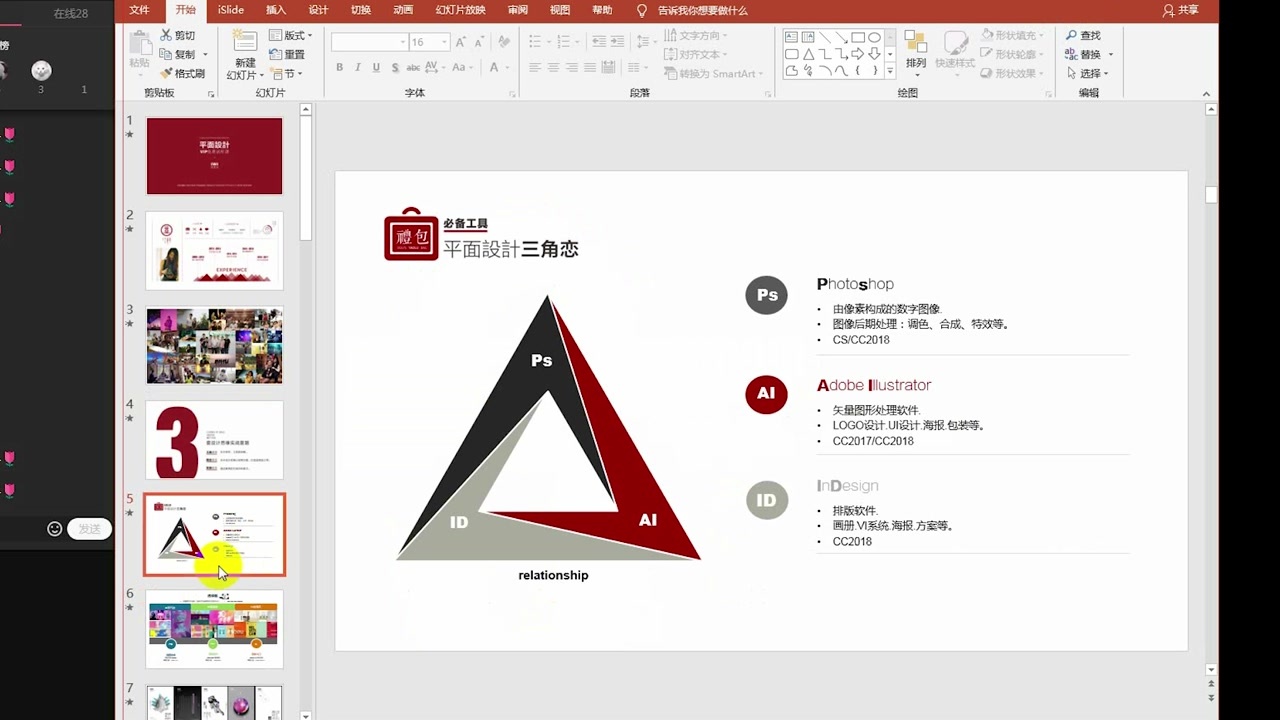Open the File (文件) tab
The image size is (1280, 720).
pos(139,10)
